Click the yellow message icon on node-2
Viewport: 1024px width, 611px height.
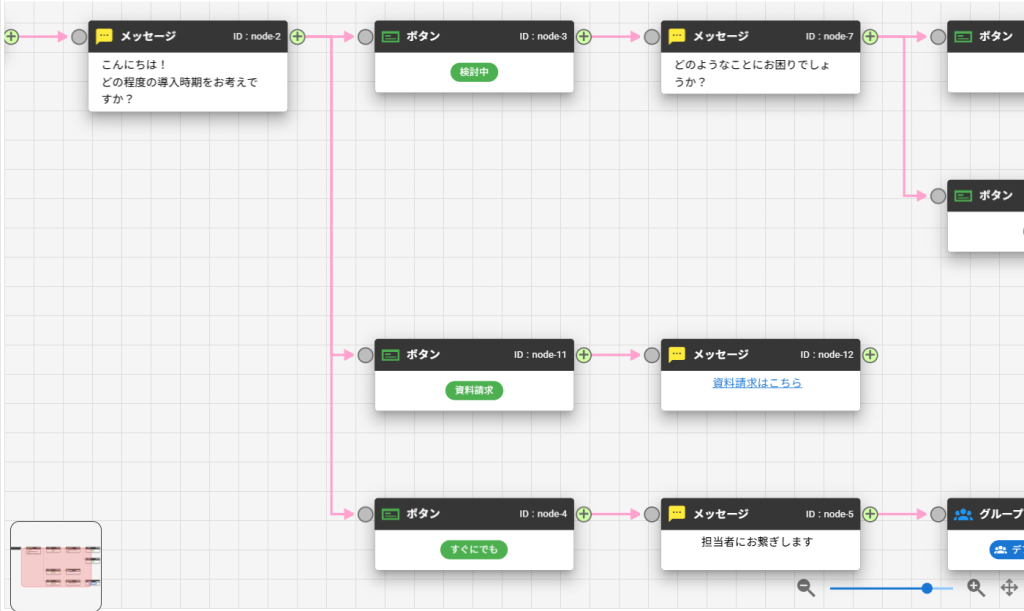(x=104, y=37)
